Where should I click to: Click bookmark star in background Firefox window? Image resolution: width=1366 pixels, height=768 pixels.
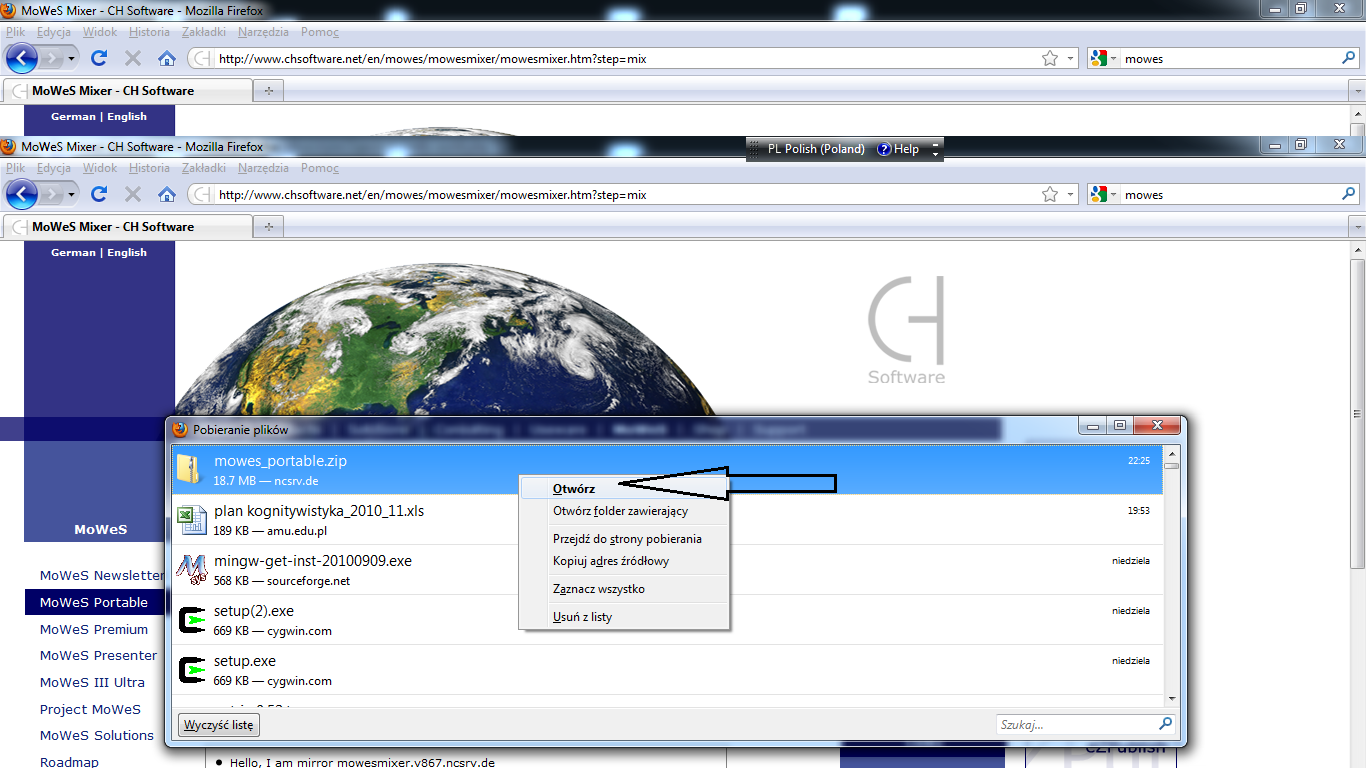tap(1050, 59)
